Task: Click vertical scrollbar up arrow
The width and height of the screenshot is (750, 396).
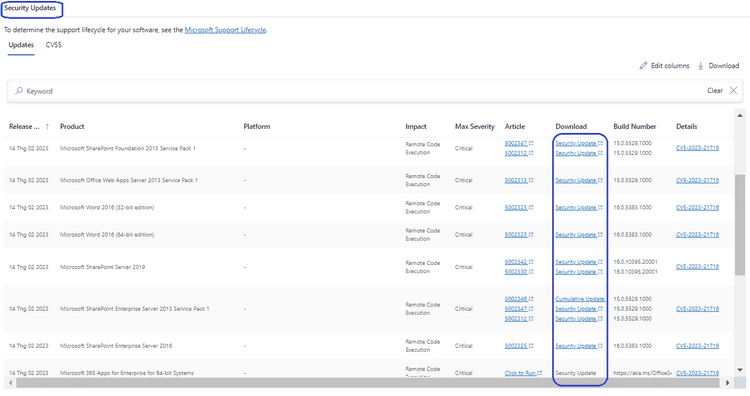Action: point(740,115)
